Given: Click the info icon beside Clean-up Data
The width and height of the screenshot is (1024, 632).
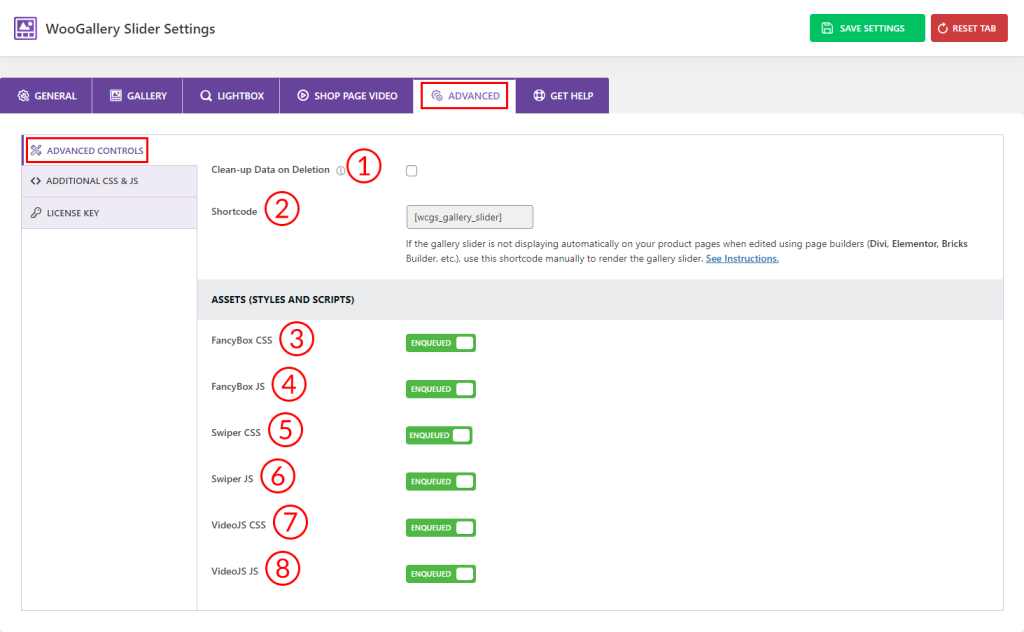Looking at the screenshot, I should tap(340, 170).
